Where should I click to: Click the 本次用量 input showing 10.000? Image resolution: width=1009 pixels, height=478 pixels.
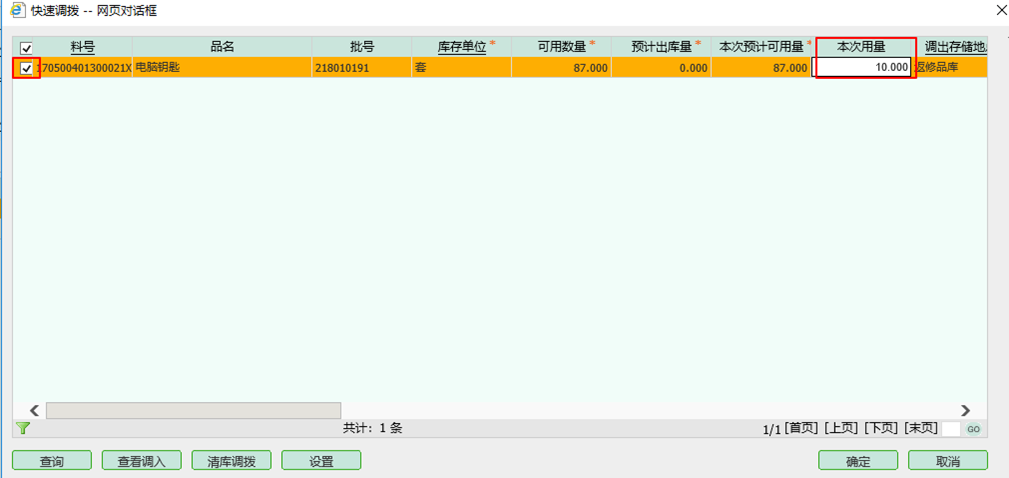click(x=863, y=68)
